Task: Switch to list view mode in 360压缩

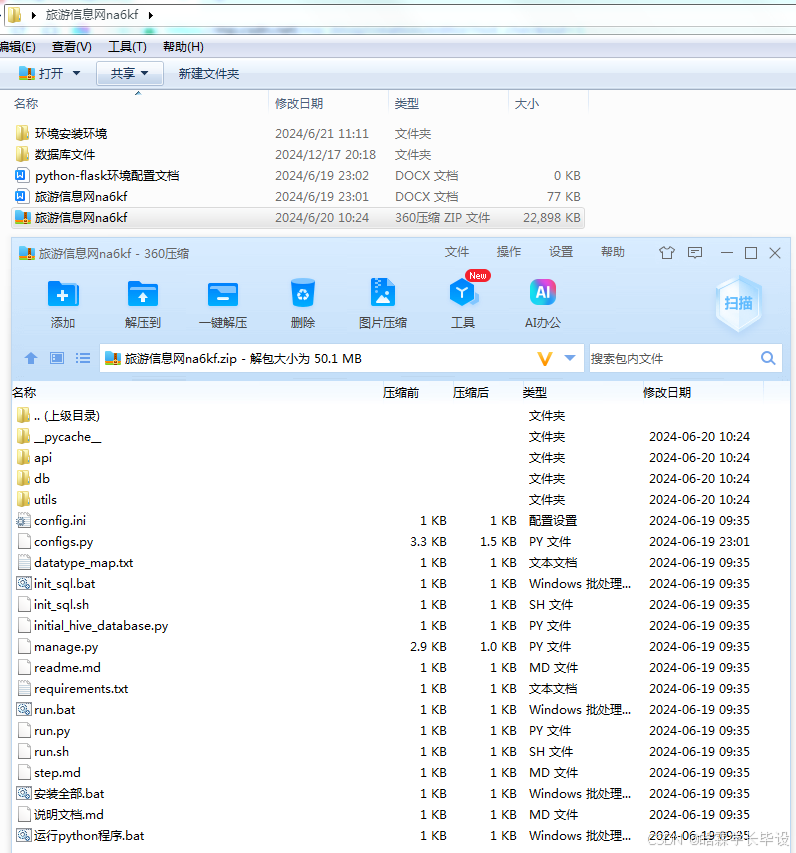Action: click(83, 358)
